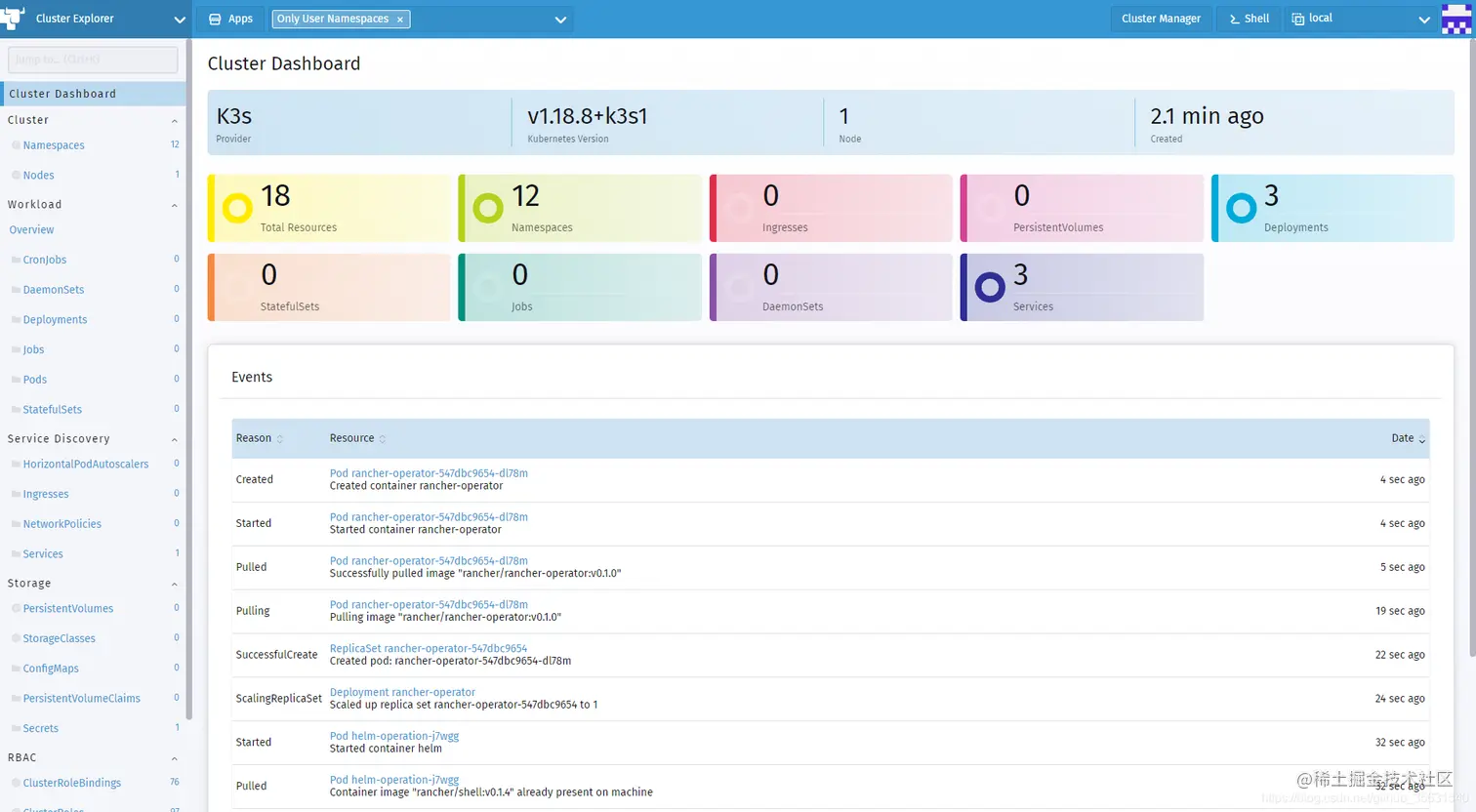Image resolution: width=1476 pixels, height=812 pixels.
Task: Open StorageClasses in the sidebar
Action: point(60,639)
